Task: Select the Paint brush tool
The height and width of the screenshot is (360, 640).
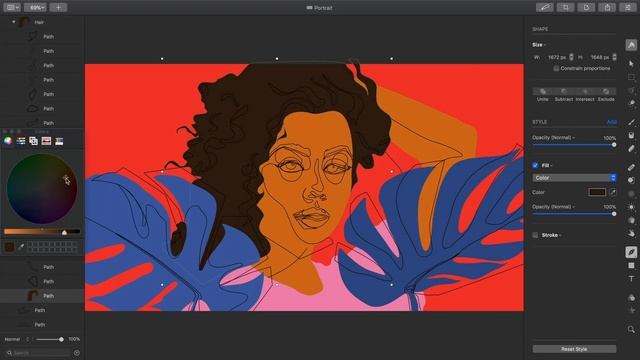Action: click(x=631, y=122)
